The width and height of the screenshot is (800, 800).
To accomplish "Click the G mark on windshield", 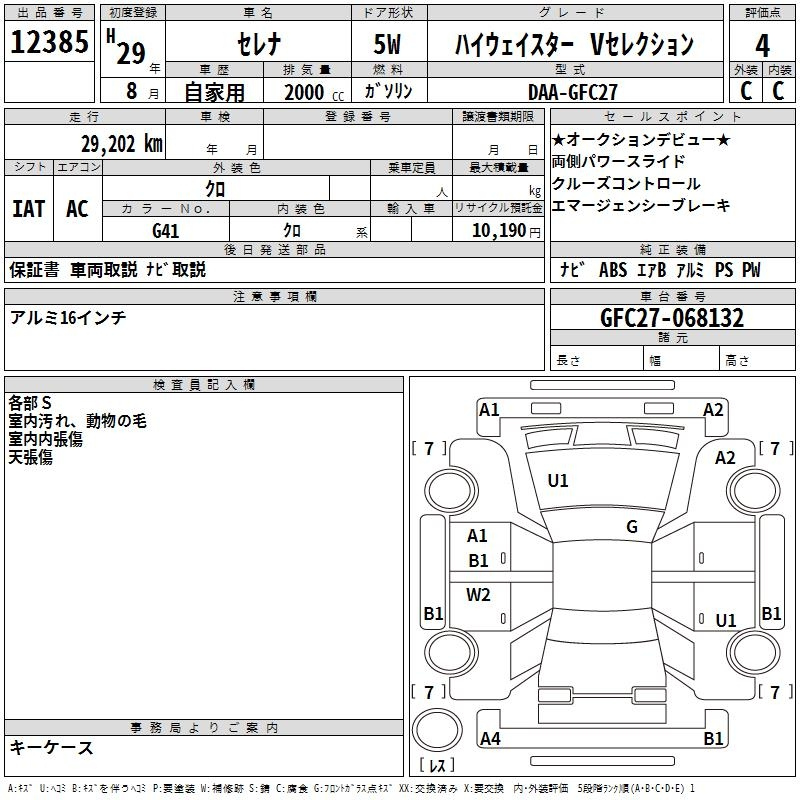I will (631, 527).
